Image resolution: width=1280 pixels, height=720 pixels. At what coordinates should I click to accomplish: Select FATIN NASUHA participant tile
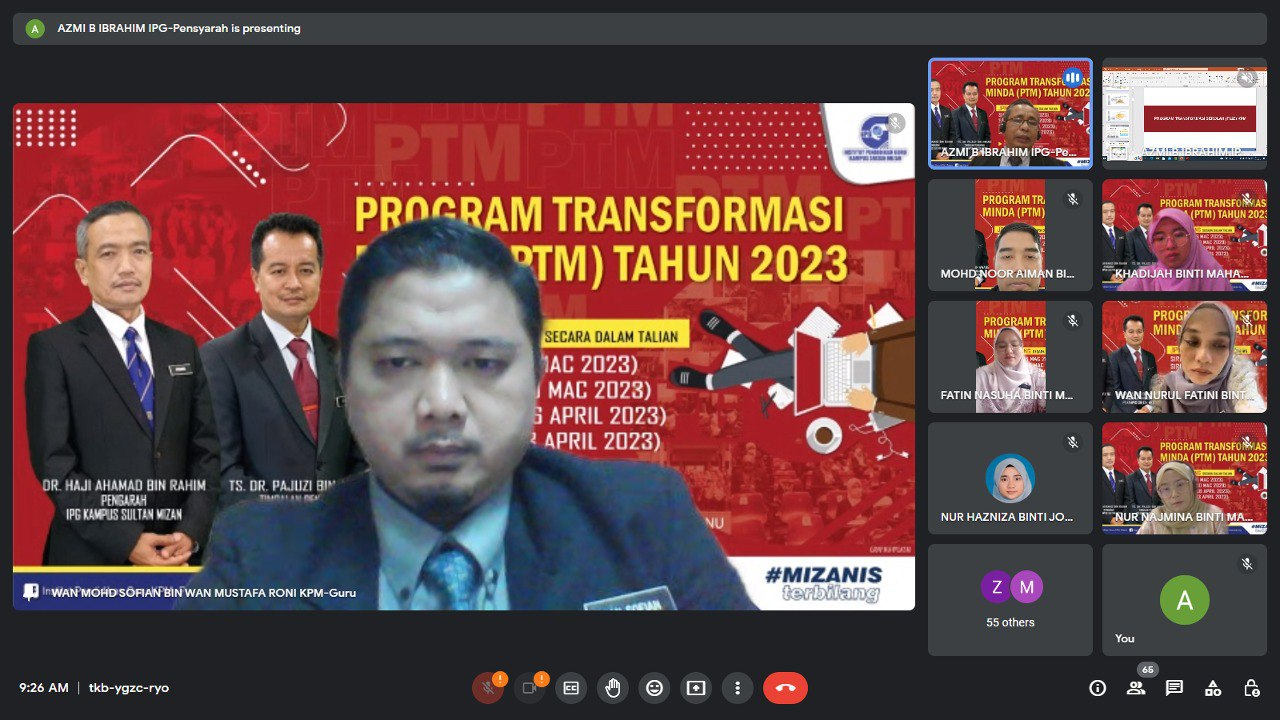click(x=1010, y=357)
